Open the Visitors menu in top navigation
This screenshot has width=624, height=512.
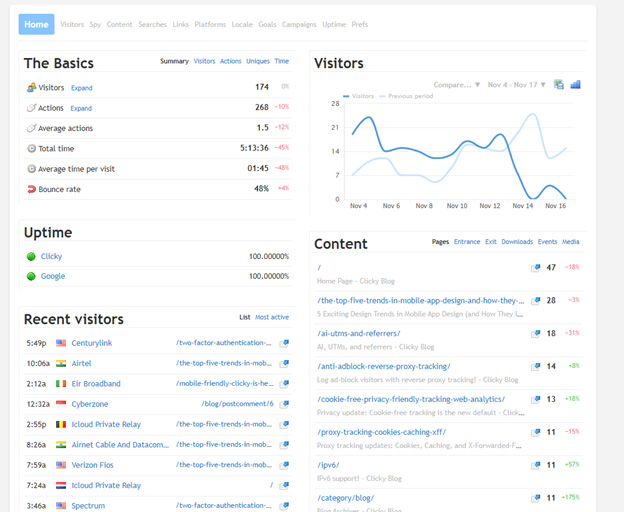point(72,24)
